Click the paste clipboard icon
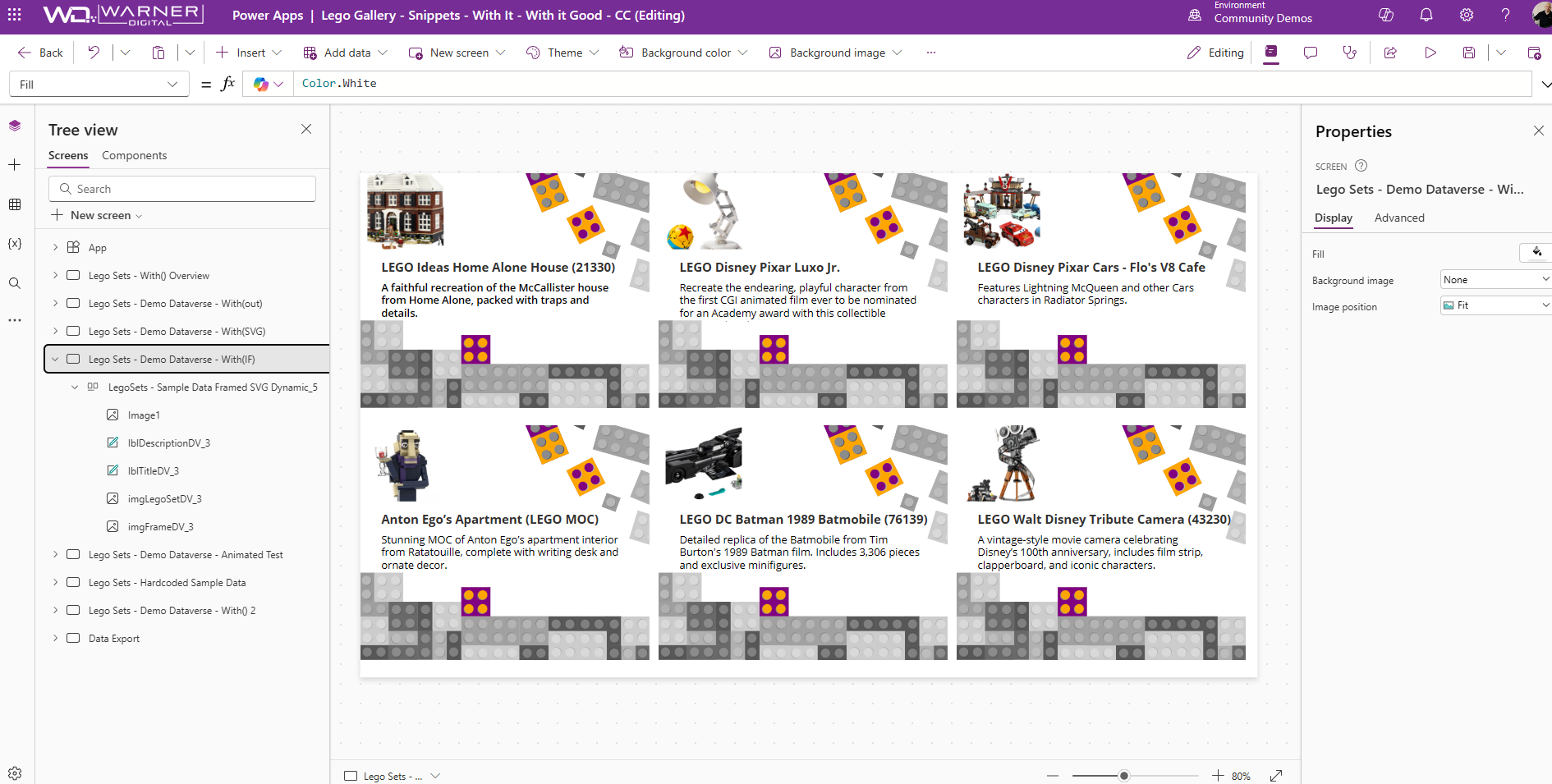Image resolution: width=1552 pixels, height=784 pixels. 158,53
